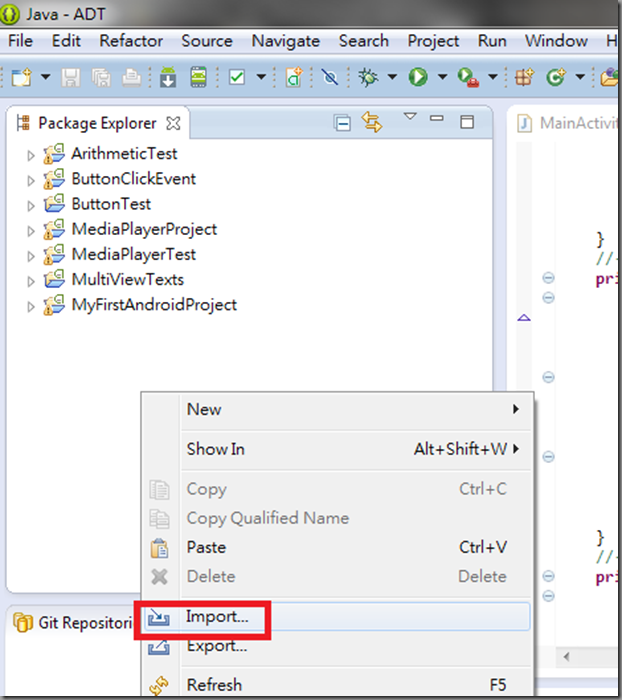Click the New wizard toolbar icon

tap(21, 78)
